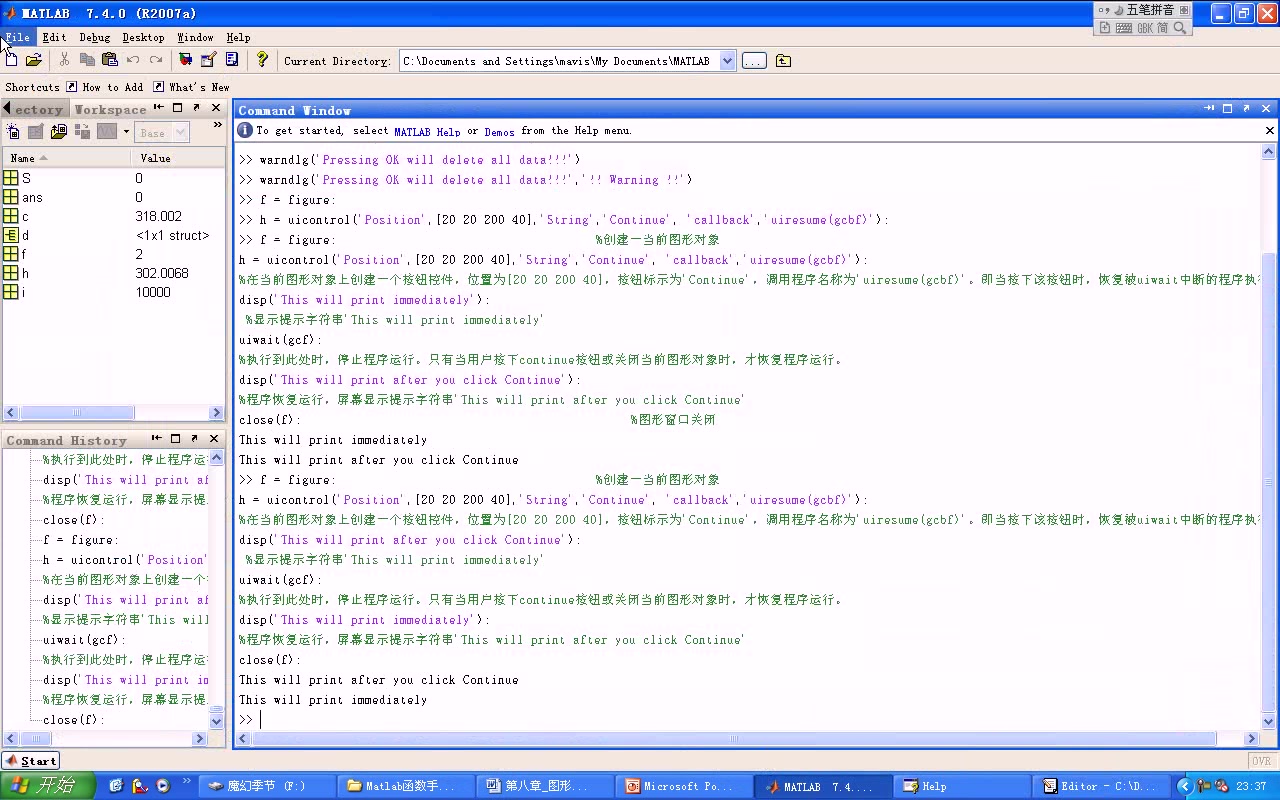Show more Workspace toolbar items via chevron
Image resolution: width=1280 pixels, height=800 pixels.
[x=218, y=125]
